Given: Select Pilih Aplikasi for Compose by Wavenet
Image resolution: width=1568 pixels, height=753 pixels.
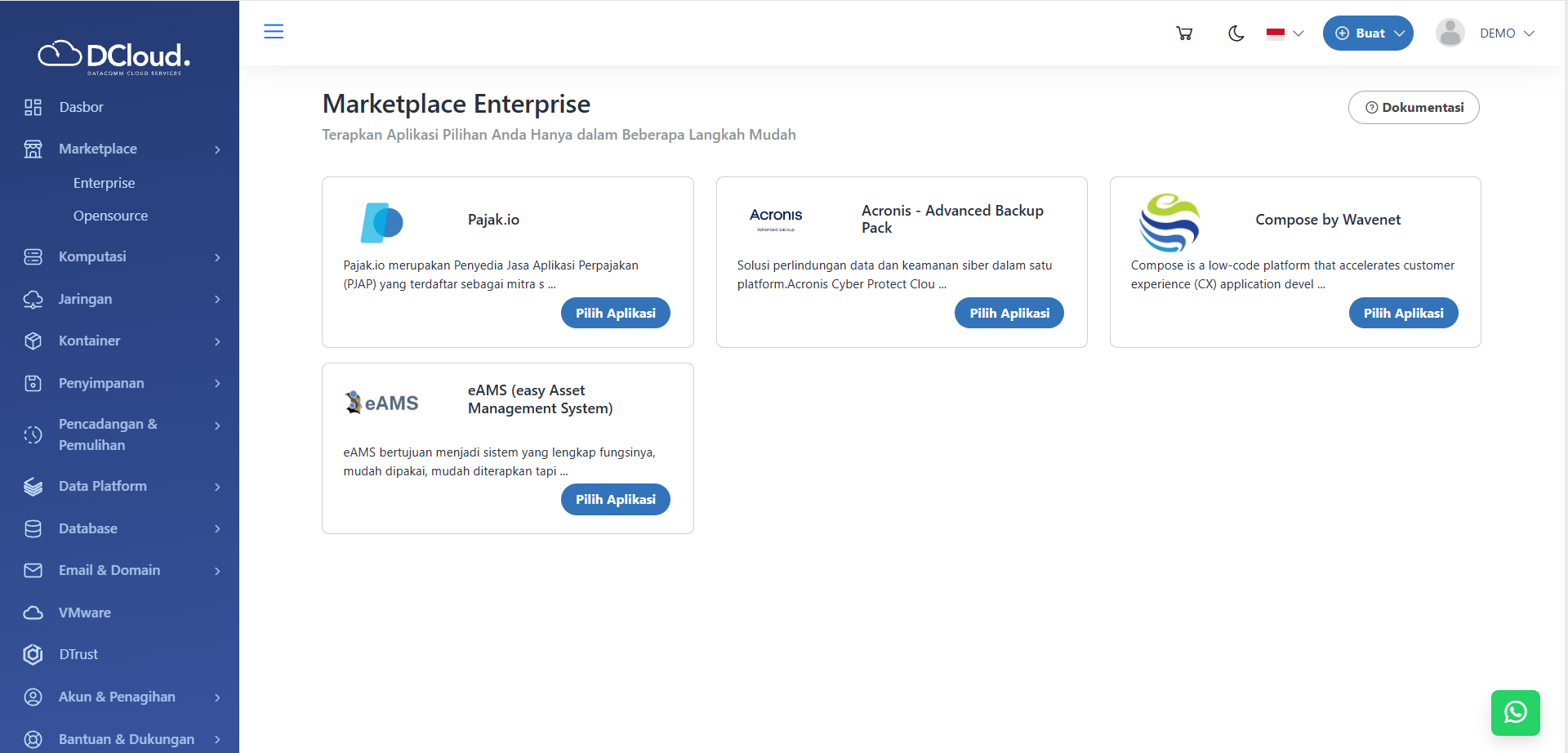Looking at the screenshot, I should (1403, 314).
